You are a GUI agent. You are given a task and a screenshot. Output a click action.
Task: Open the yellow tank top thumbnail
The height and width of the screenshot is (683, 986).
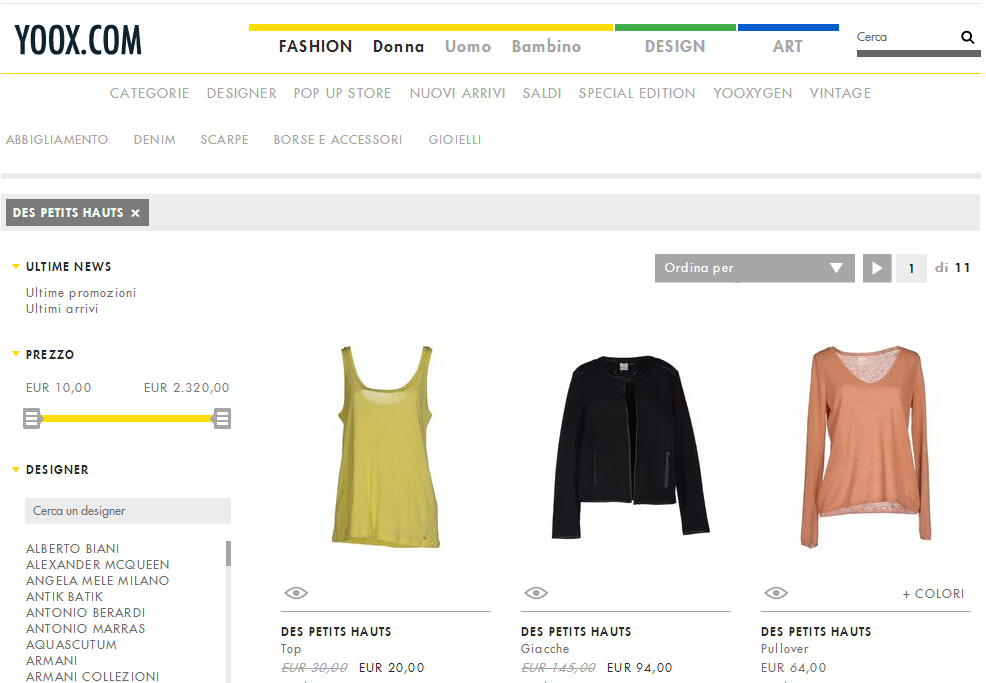385,446
